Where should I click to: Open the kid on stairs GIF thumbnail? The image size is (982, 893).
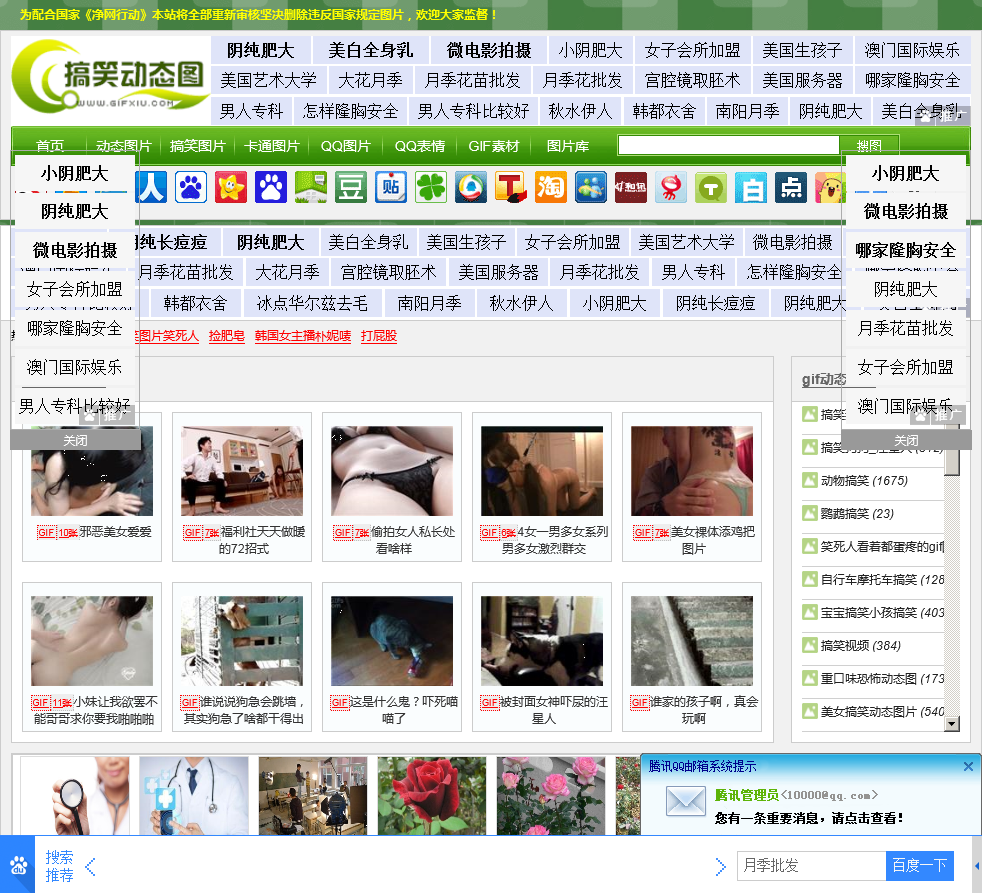click(x=692, y=641)
